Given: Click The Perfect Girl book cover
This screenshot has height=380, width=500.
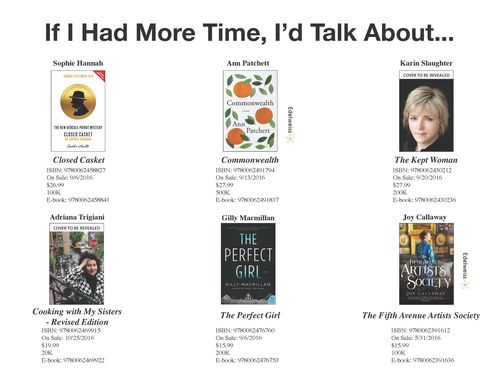Looking at the screenshot, I should [x=248, y=264].
